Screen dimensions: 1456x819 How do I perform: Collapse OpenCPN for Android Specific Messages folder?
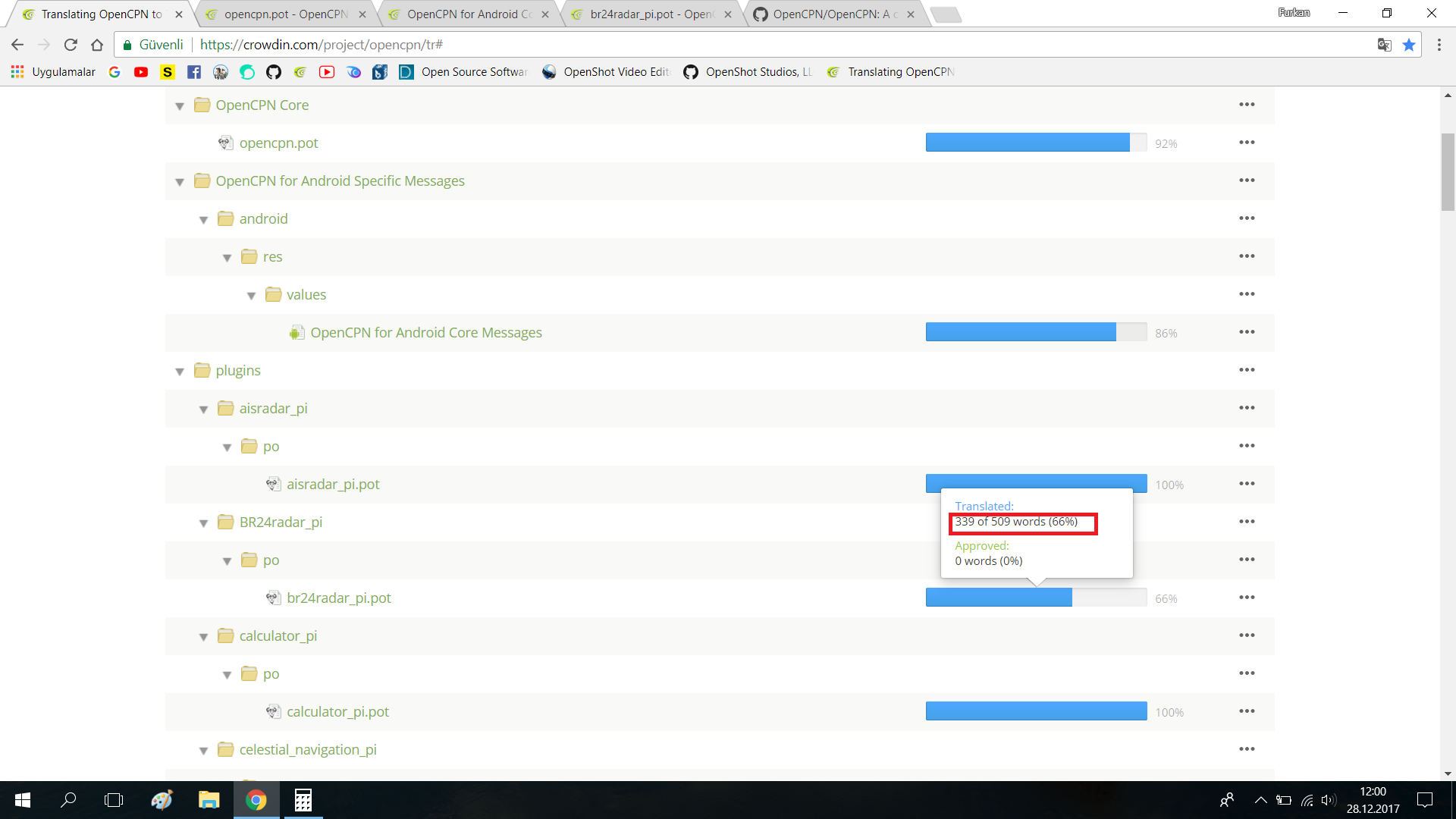tap(180, 182)
